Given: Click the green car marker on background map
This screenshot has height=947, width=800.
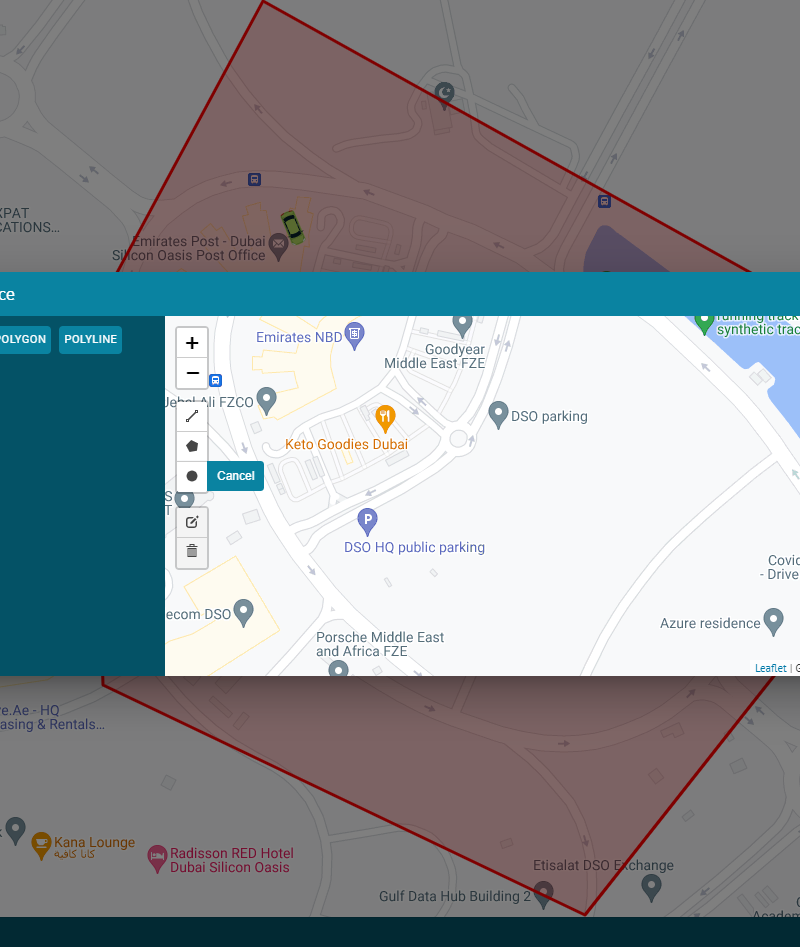Looking at the screenshot, I should point(293,228).
